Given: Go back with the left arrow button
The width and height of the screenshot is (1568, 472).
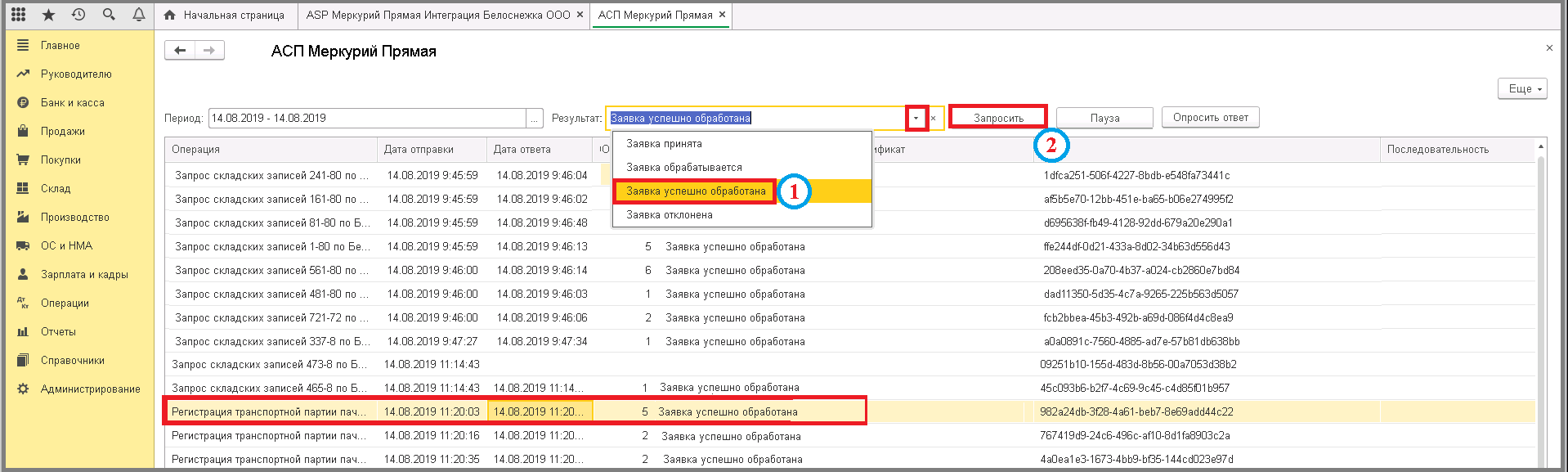Looking at the screenshot, I should point(180,51).
